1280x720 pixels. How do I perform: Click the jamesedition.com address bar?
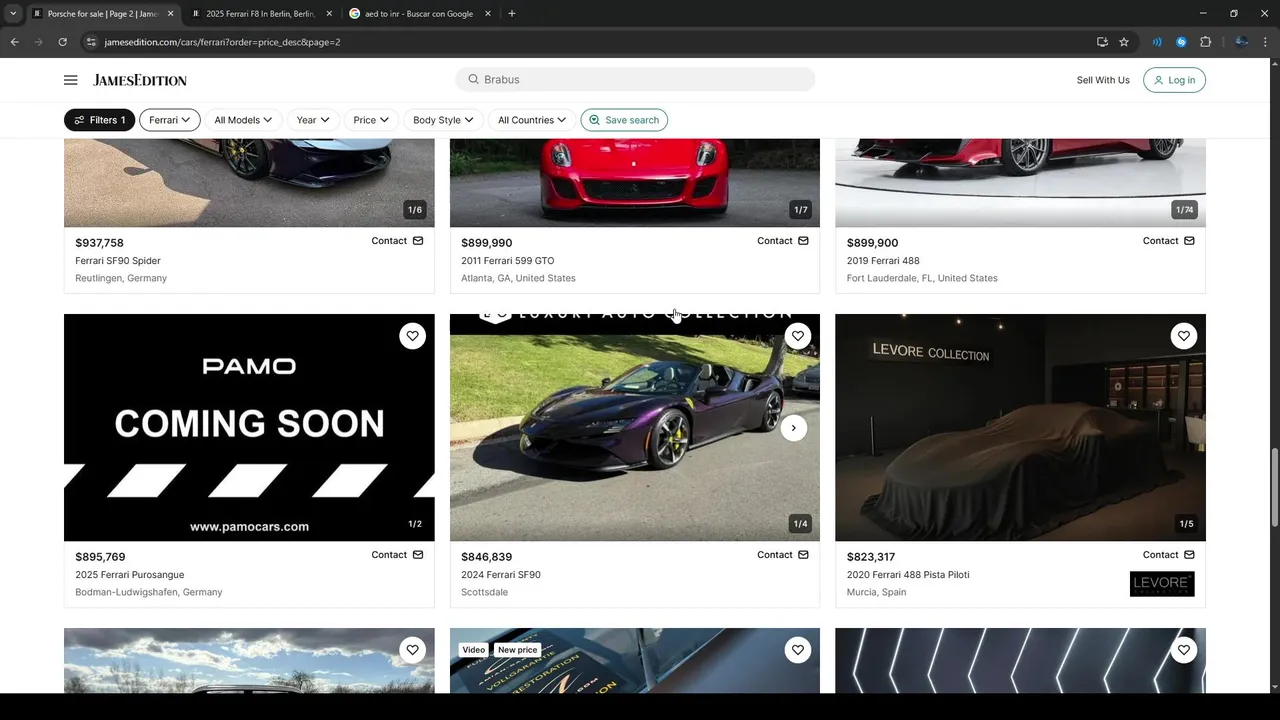coord(590,42)
